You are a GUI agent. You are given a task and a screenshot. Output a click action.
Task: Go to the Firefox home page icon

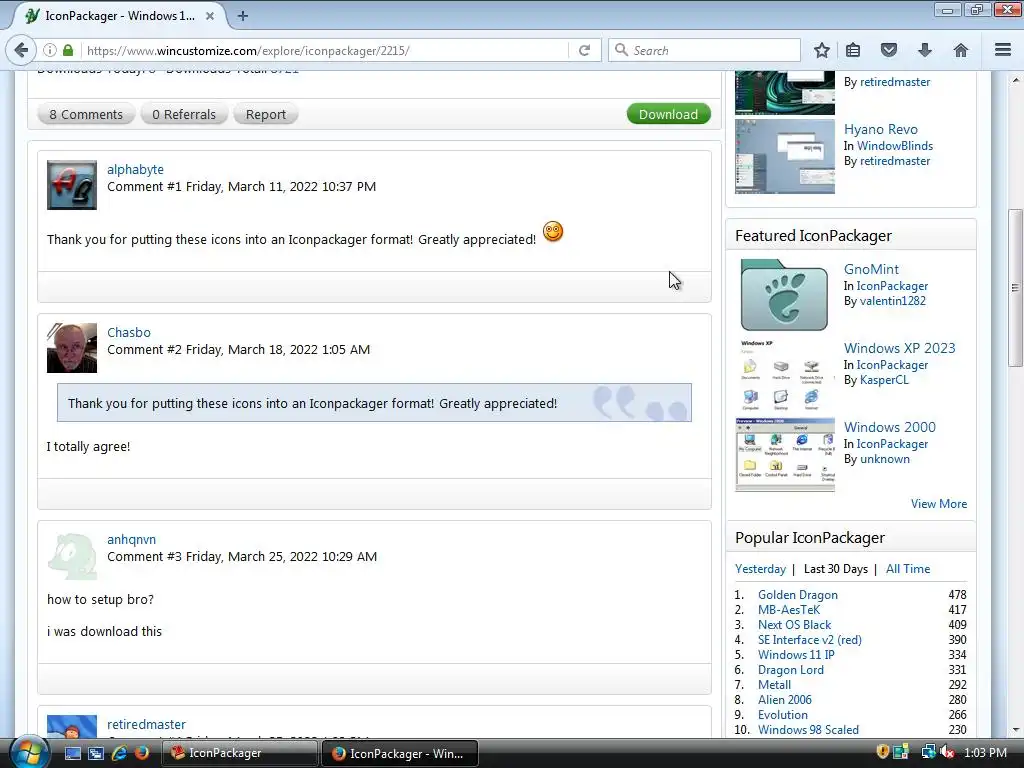click(961, 50)
